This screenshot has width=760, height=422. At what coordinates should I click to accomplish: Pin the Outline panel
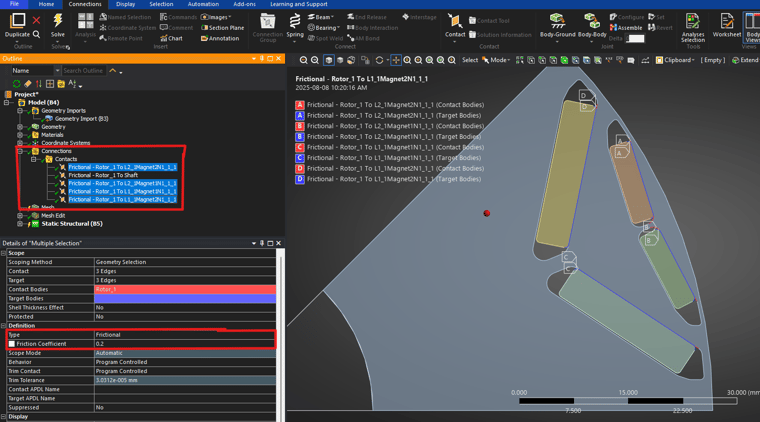(262, 58)
